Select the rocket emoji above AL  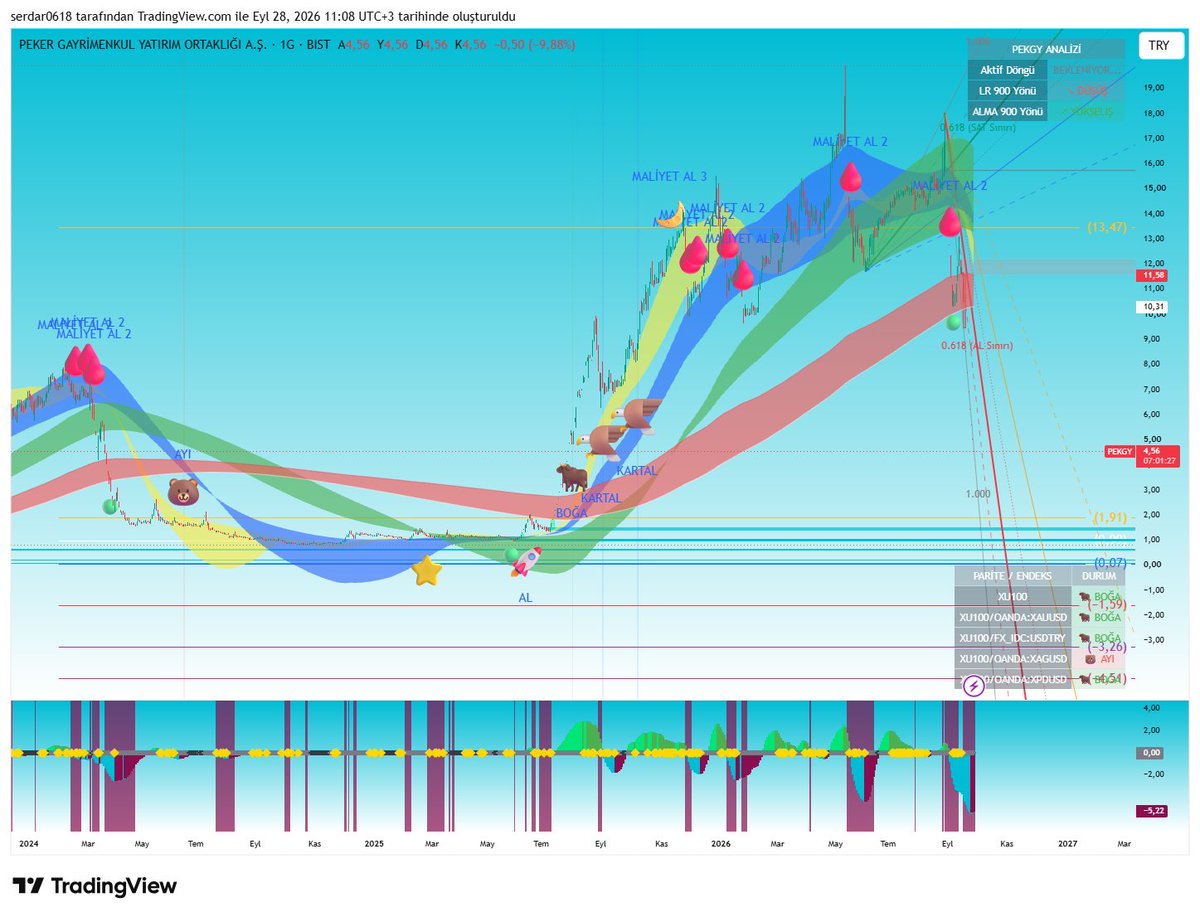pyautogui.click(x=527, y=562)
